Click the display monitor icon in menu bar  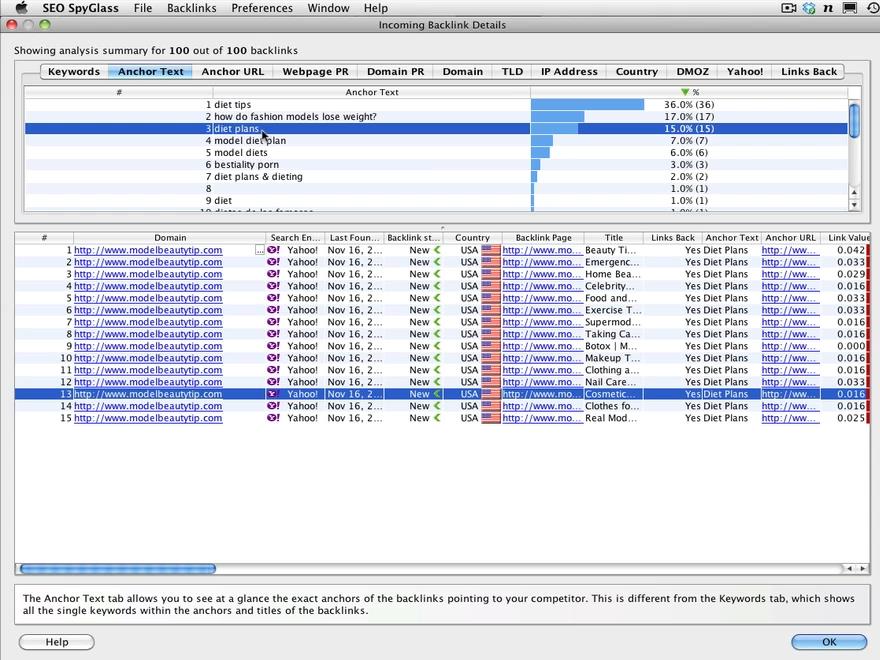850,8
